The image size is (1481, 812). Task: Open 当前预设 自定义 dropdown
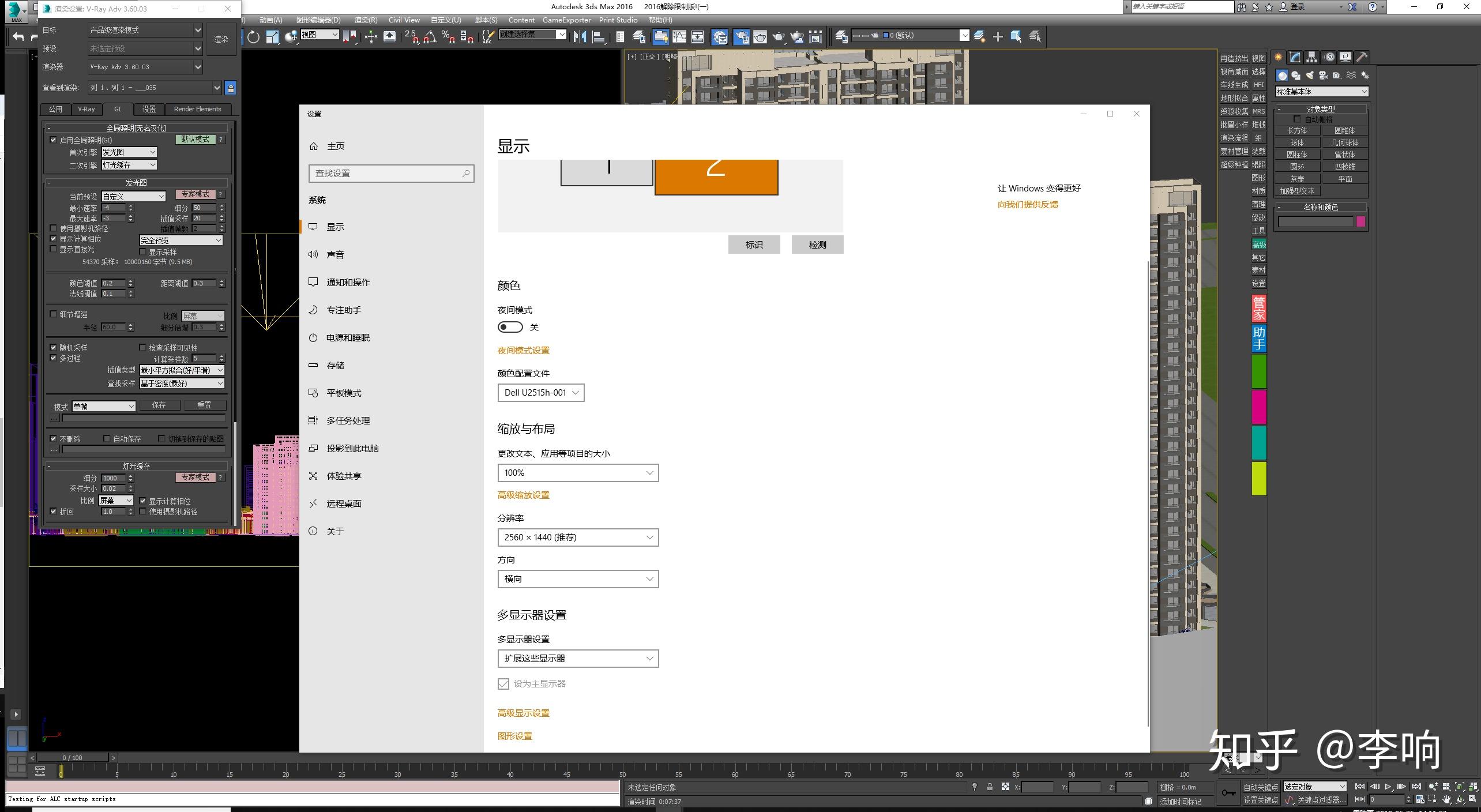point(134,197)
